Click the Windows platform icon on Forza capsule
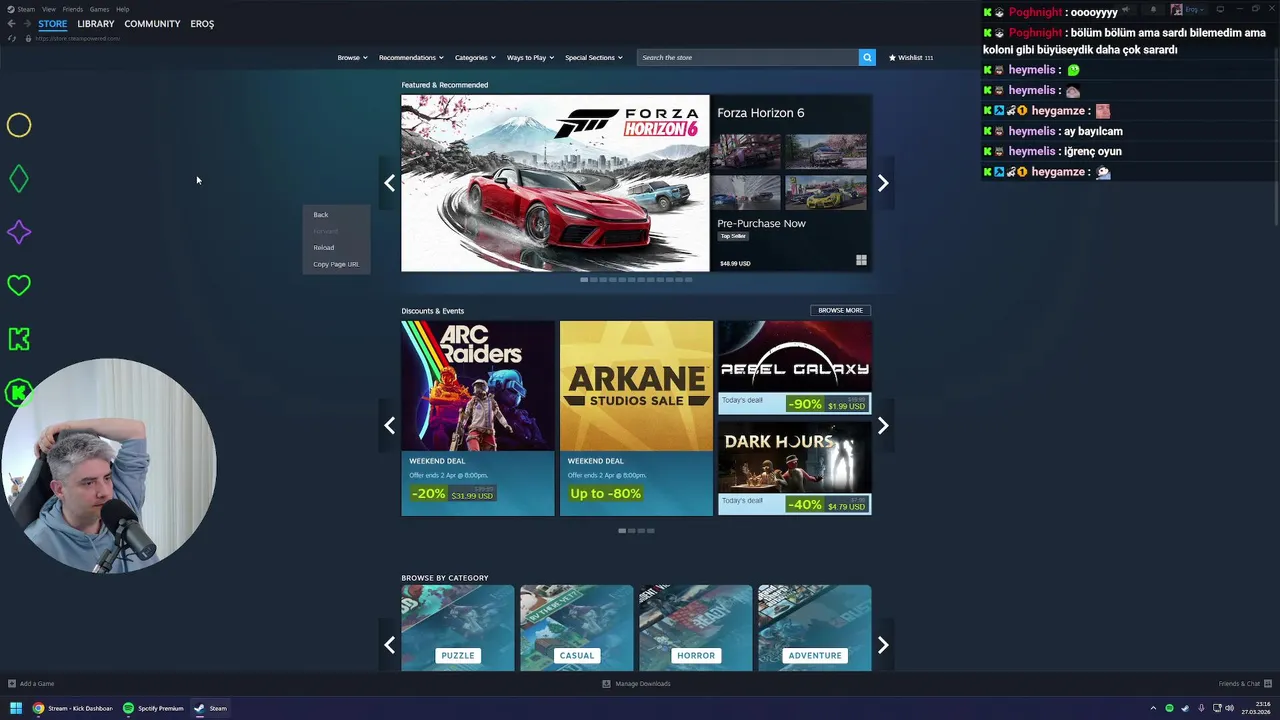 861,260
